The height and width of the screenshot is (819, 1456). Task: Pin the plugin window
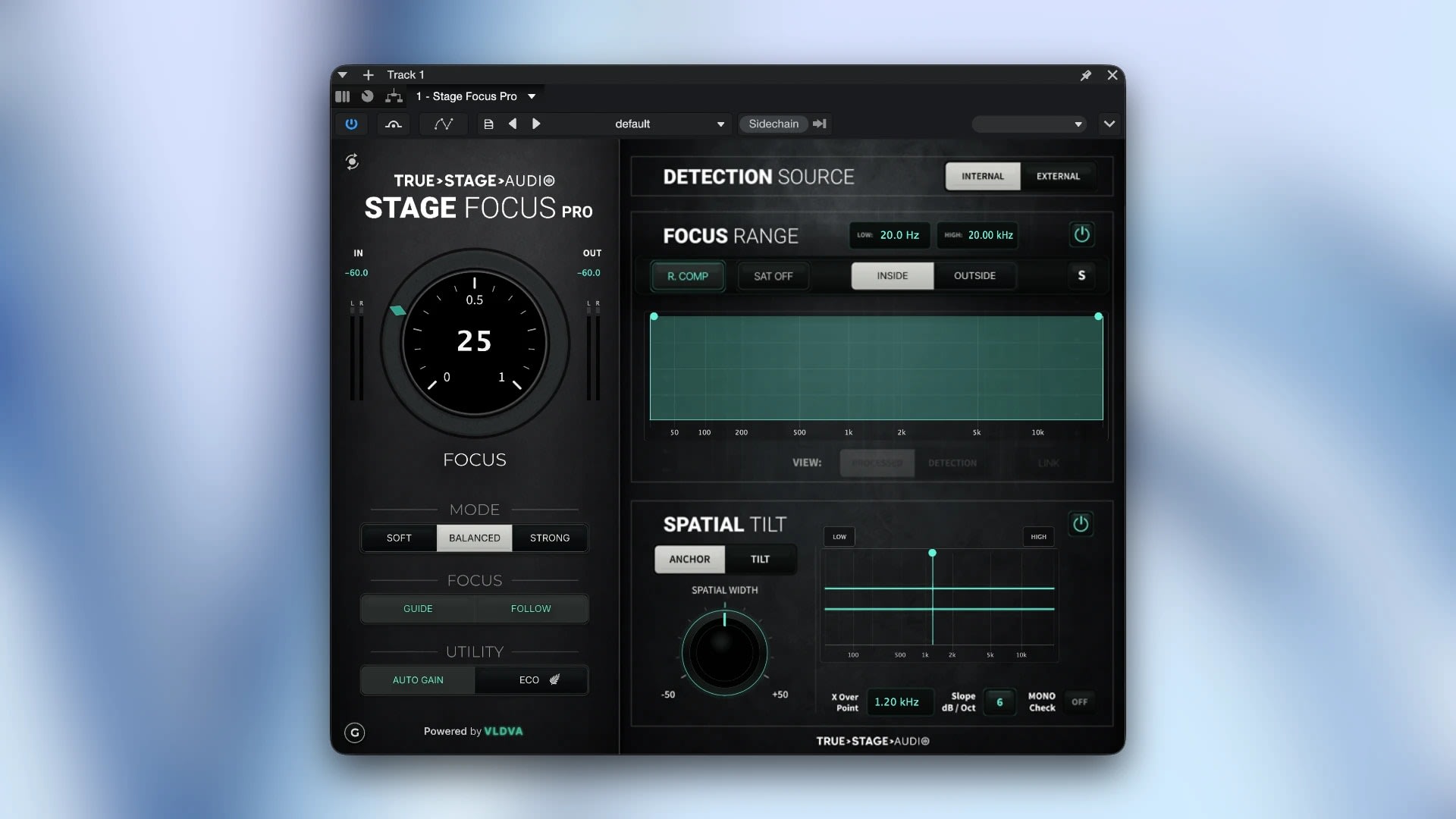coord(1086,75)
